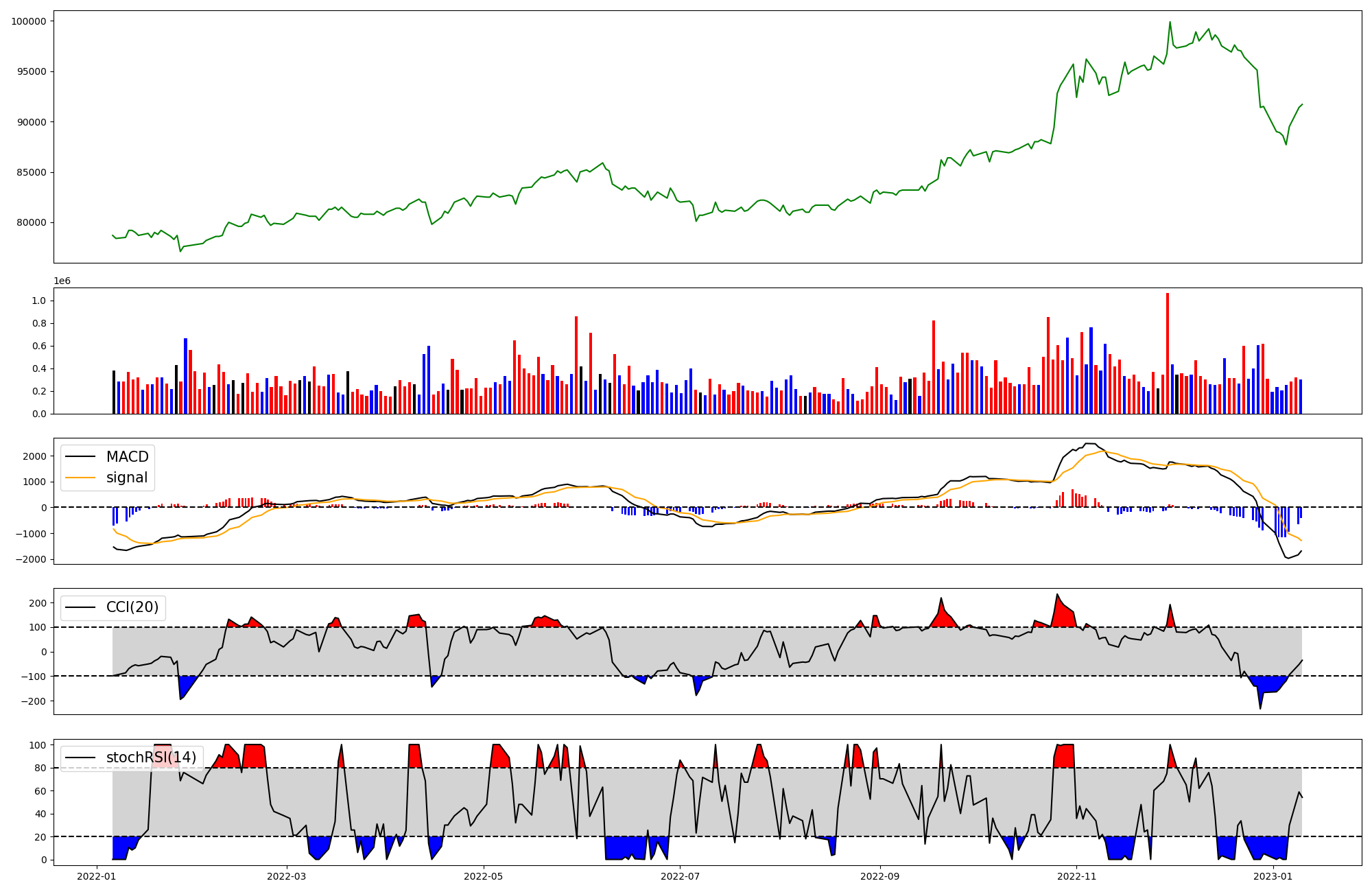Click the CCI(20) legend entry
Screen dimensions: 1372x892
132,607
